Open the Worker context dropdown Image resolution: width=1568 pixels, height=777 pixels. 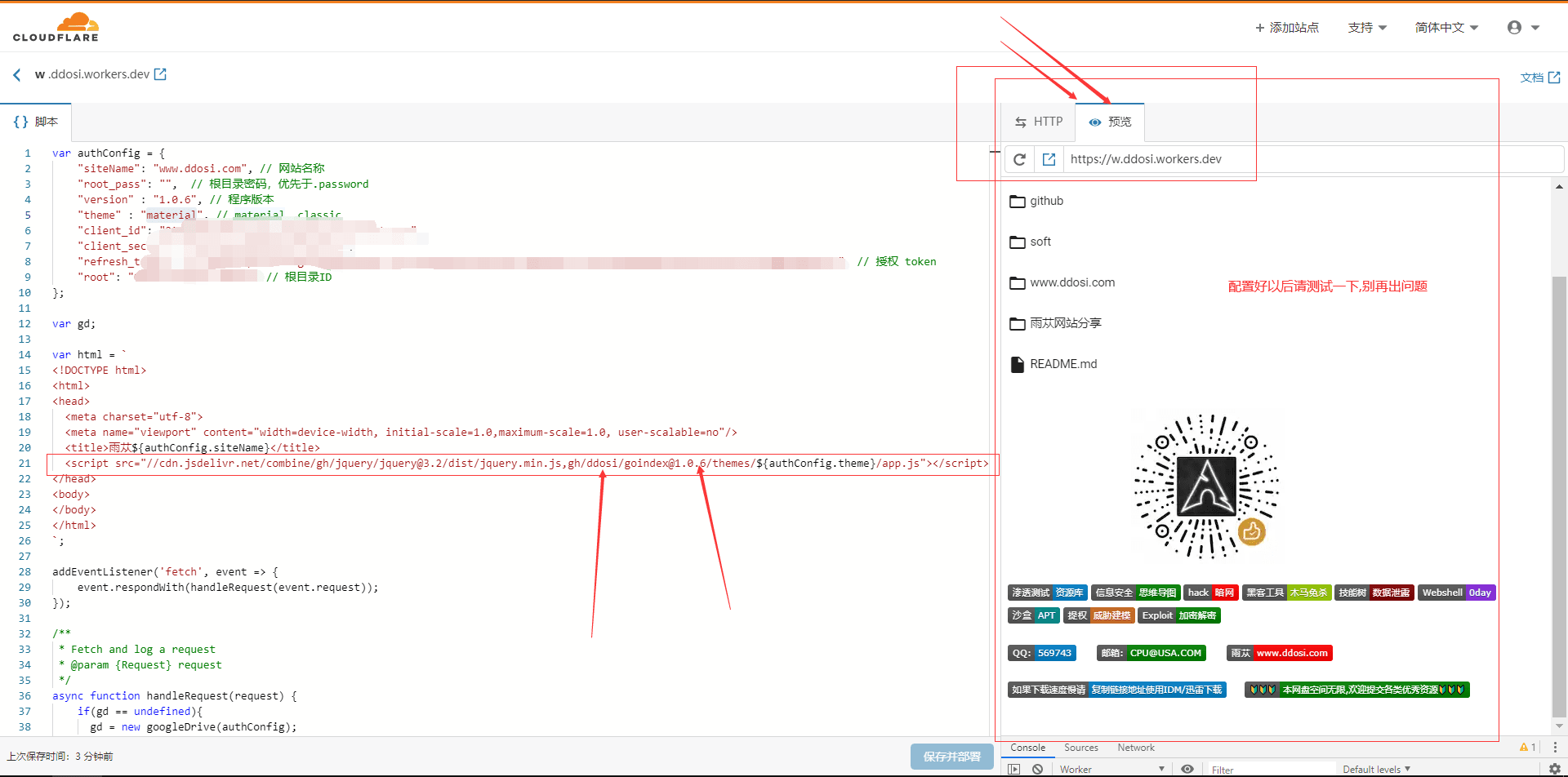(x=1111, y=769)
